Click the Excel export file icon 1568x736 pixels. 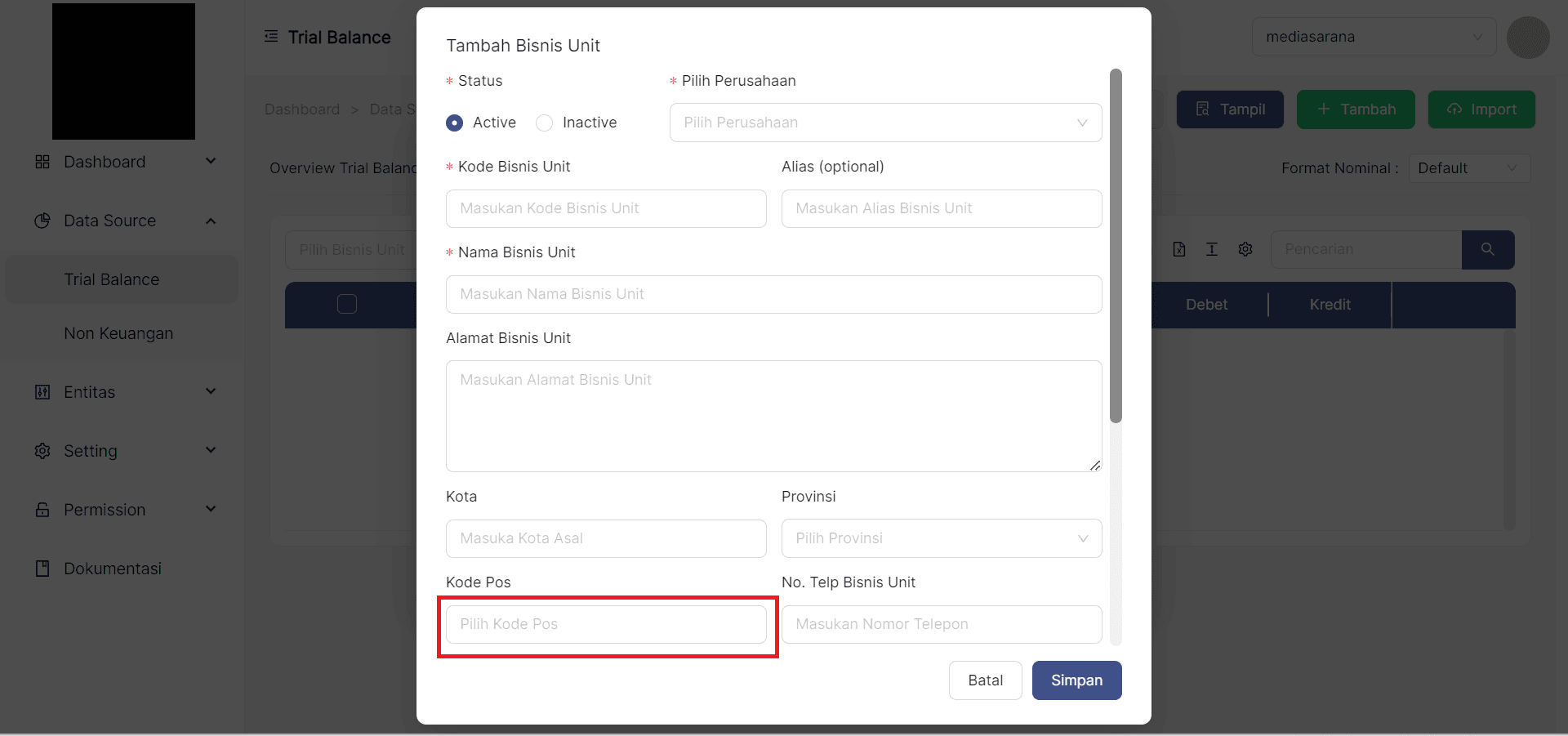(x=1179, y=249)
